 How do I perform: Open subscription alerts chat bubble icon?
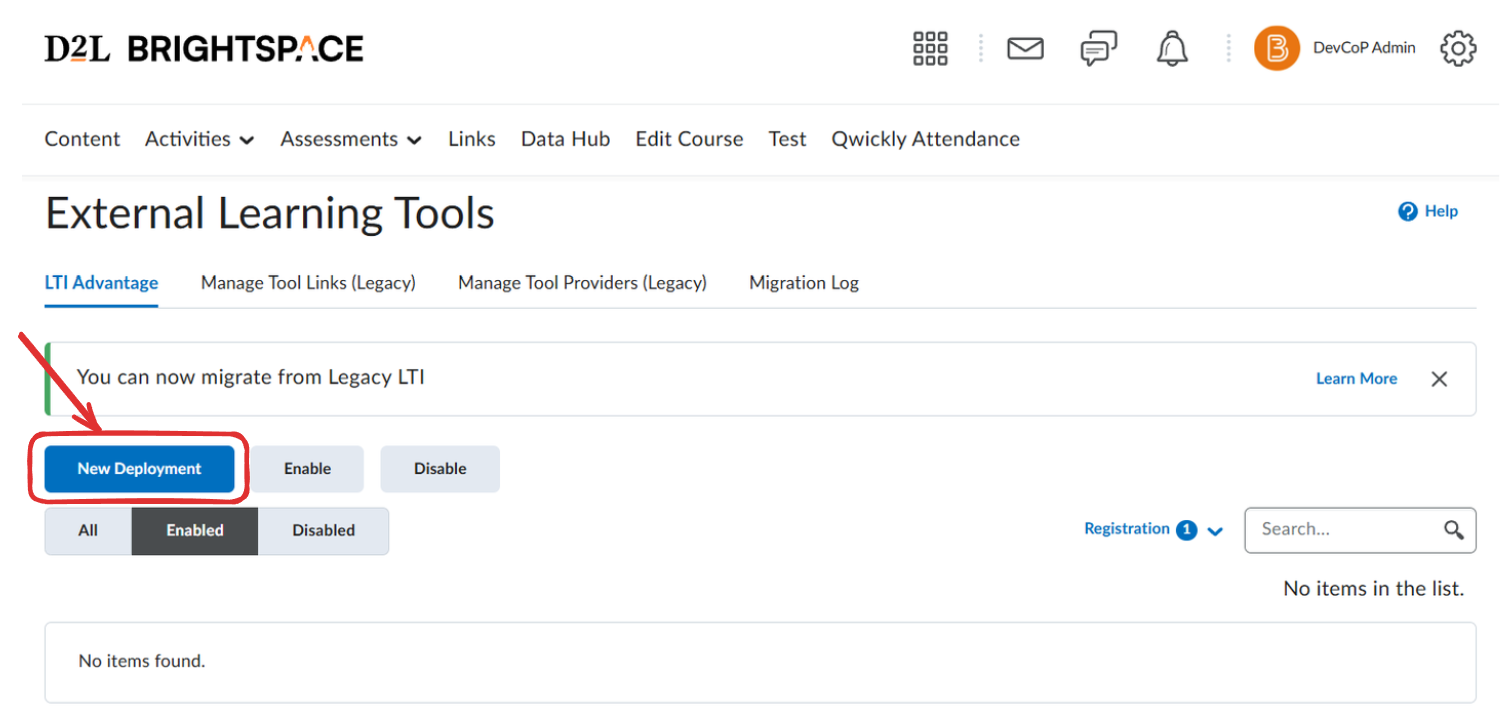coord(1098,48)
